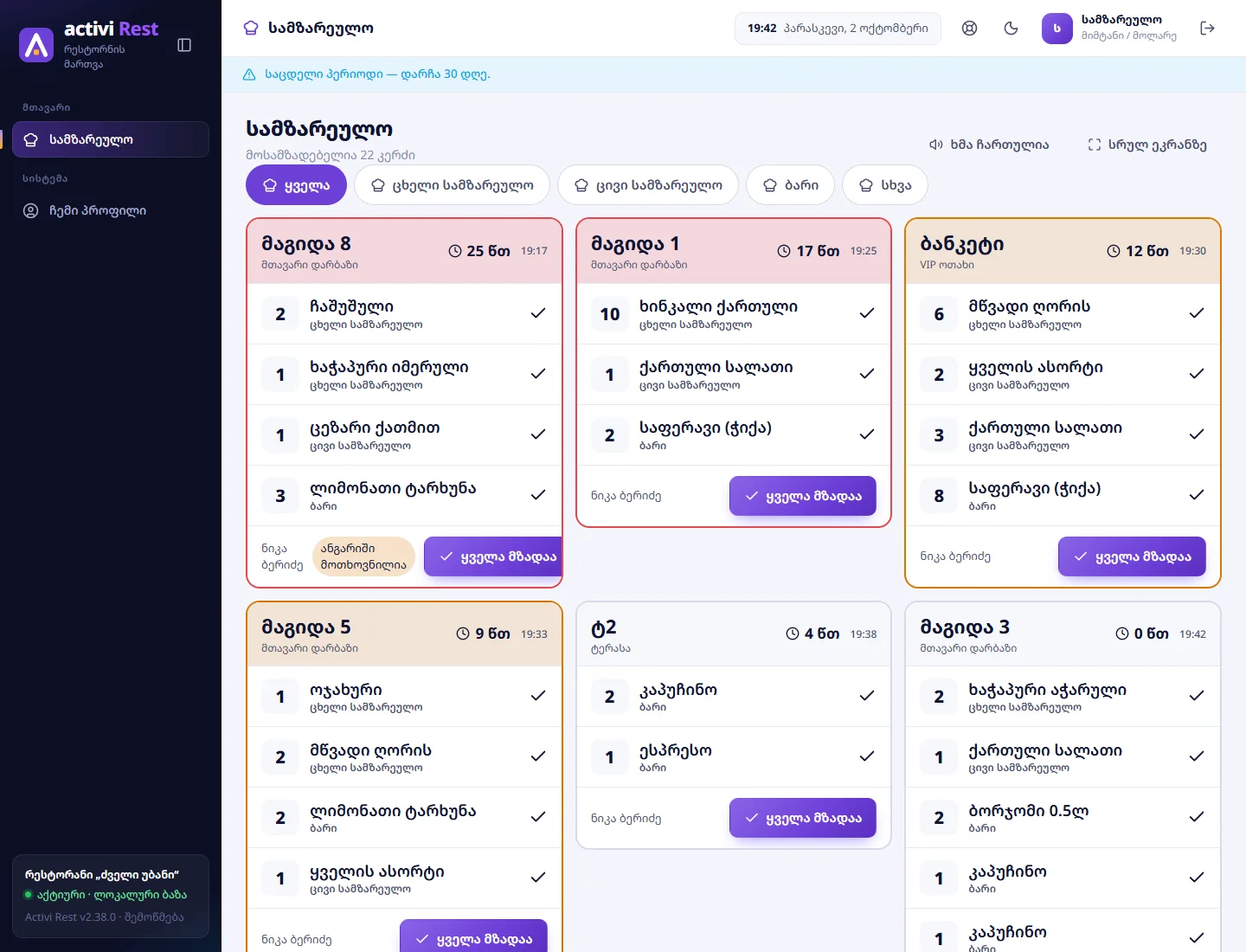
Task: Toggle sound 'ხმა ჩართულია'
Action: (x=989, y=145)
